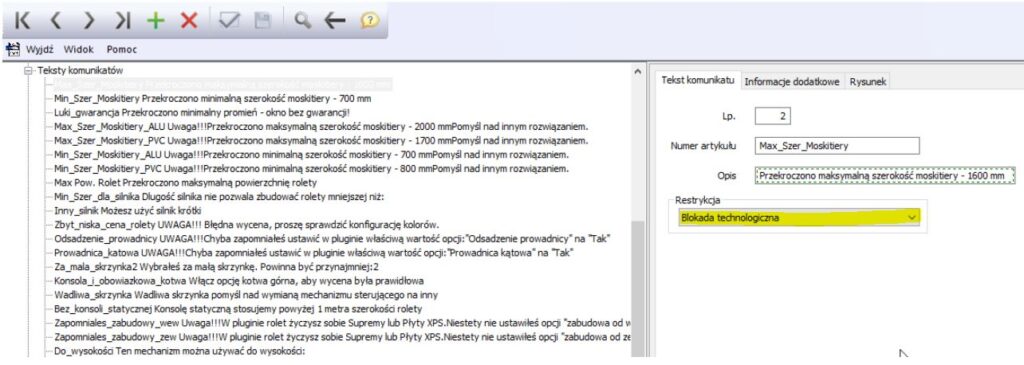Select the Inny_silnik row
The image size is (1024, 365).
coord(127,211)
